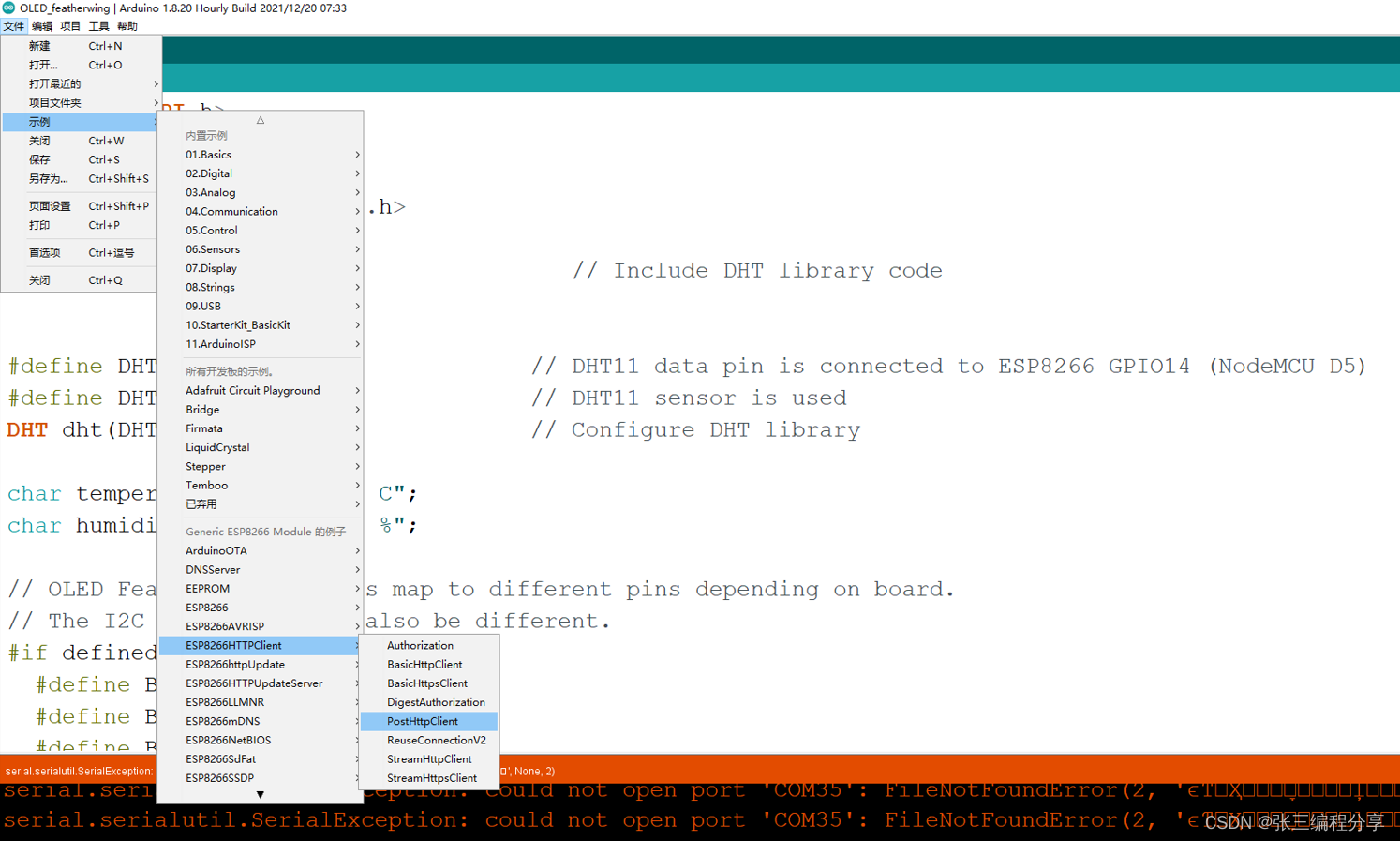Expand 04.Communication examples
This screenshot has height=841, width=1400.
(x=261, y=211)
